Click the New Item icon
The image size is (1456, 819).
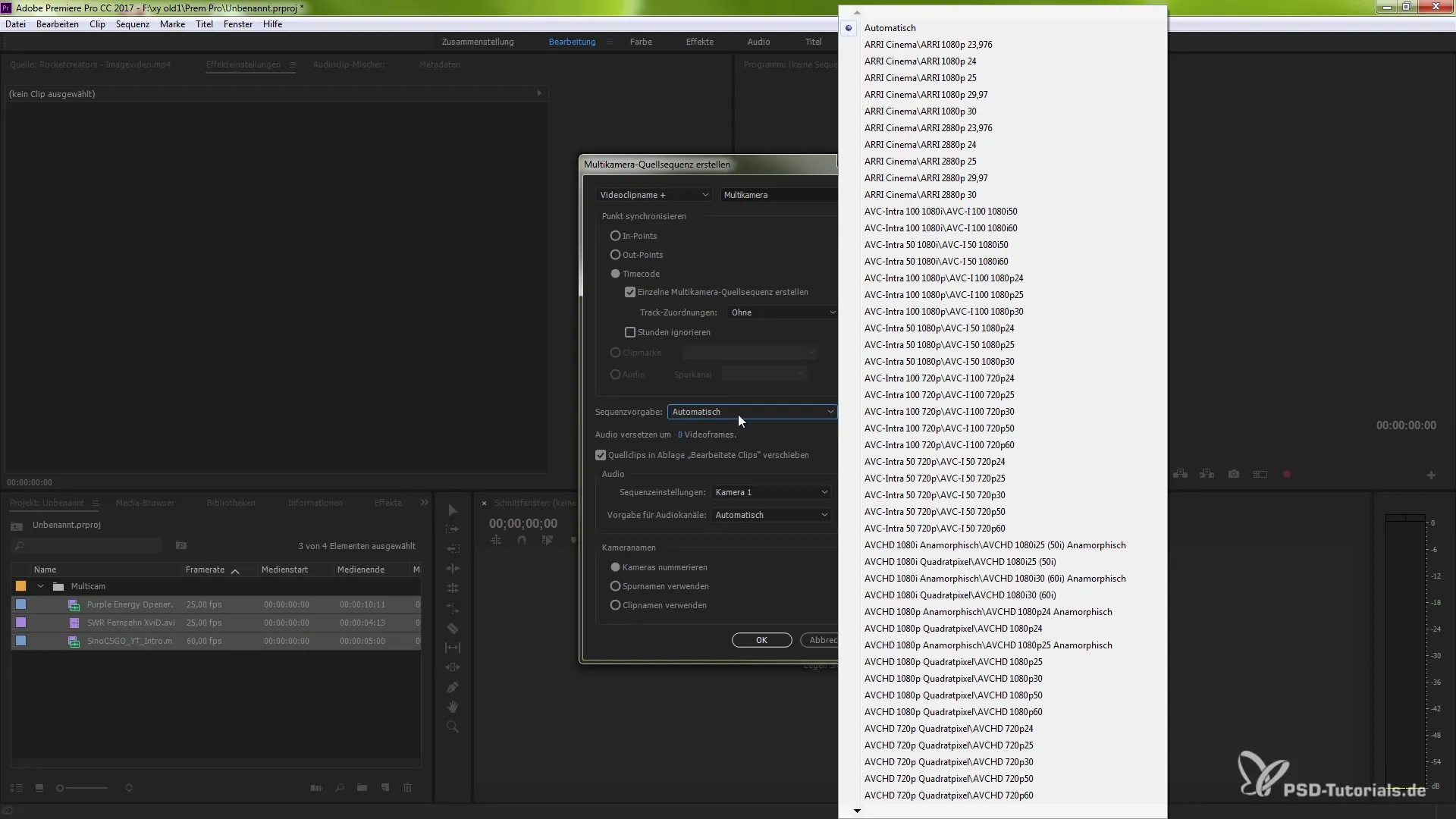tap(385, 788)
